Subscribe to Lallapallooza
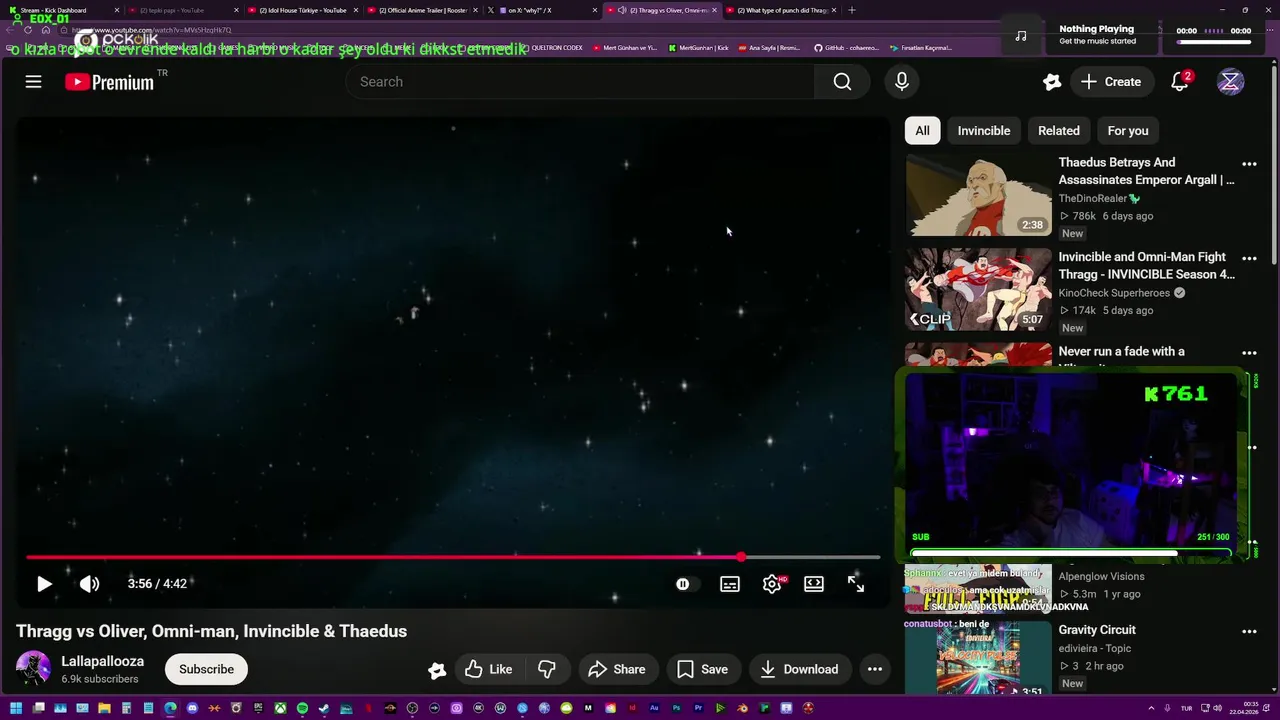This screenshot has height=720, width=1280. [x=206, y=669]
